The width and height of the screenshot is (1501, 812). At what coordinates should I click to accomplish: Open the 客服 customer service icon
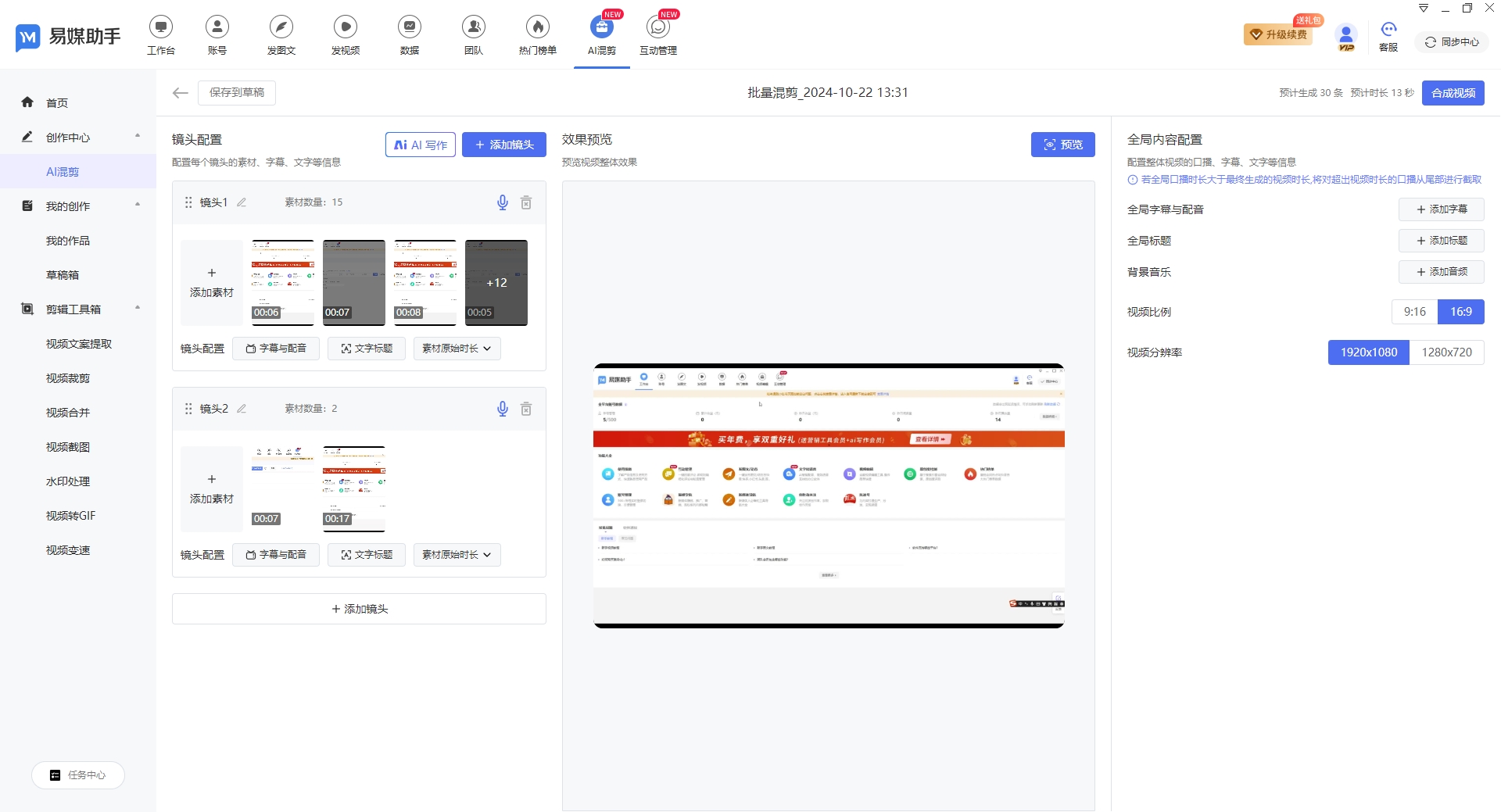click(1388, 30)
